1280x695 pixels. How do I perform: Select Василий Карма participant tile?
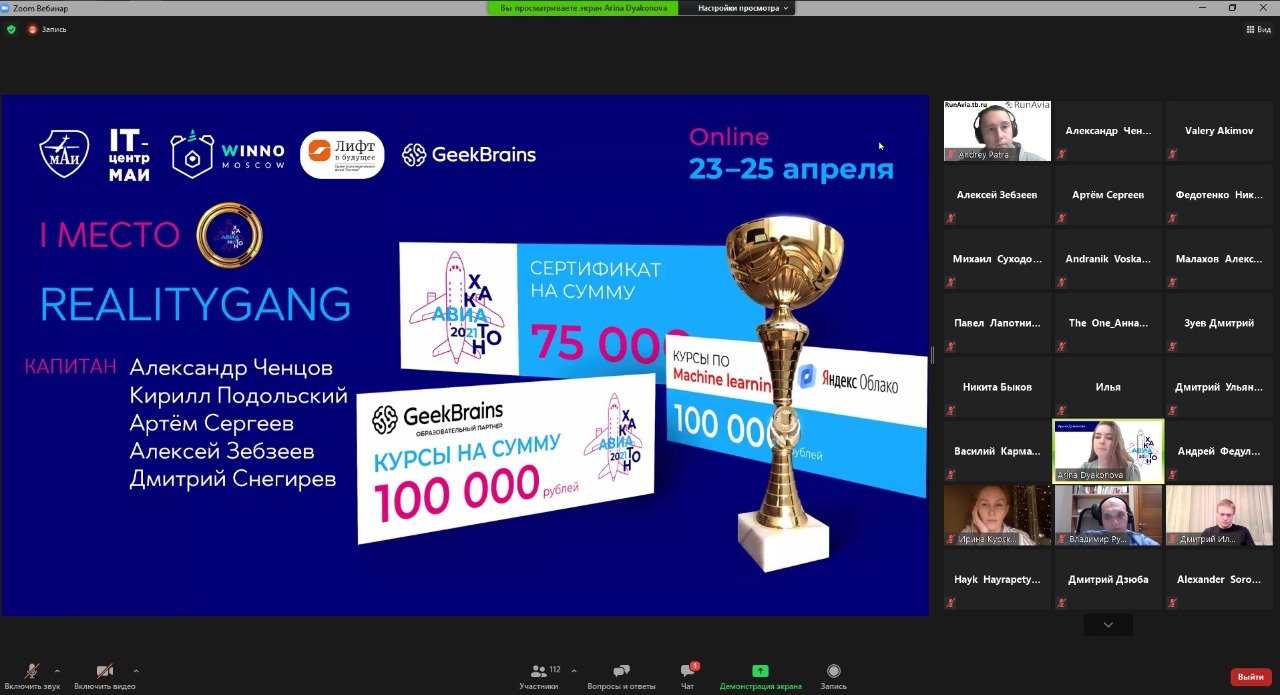tap(997, 451)
